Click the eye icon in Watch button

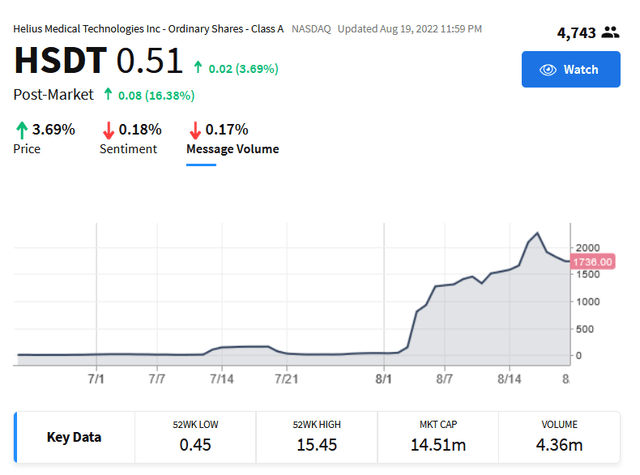point(548,70)
